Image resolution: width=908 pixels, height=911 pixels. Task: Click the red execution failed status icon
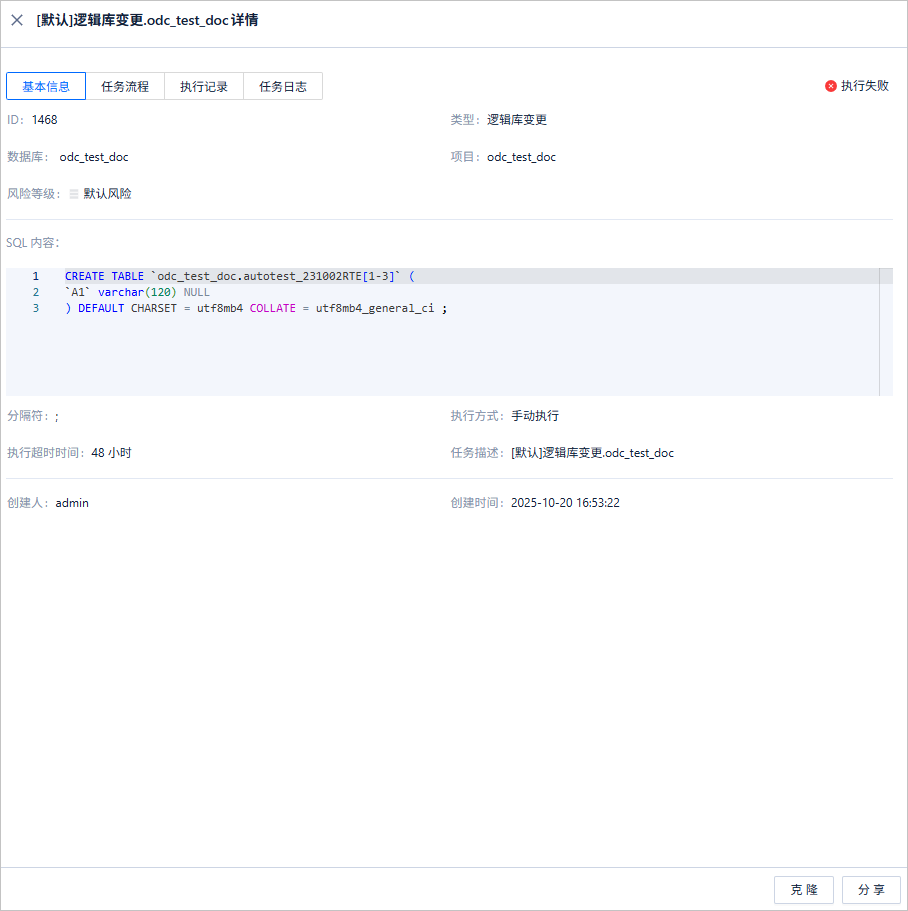(831, 86)
